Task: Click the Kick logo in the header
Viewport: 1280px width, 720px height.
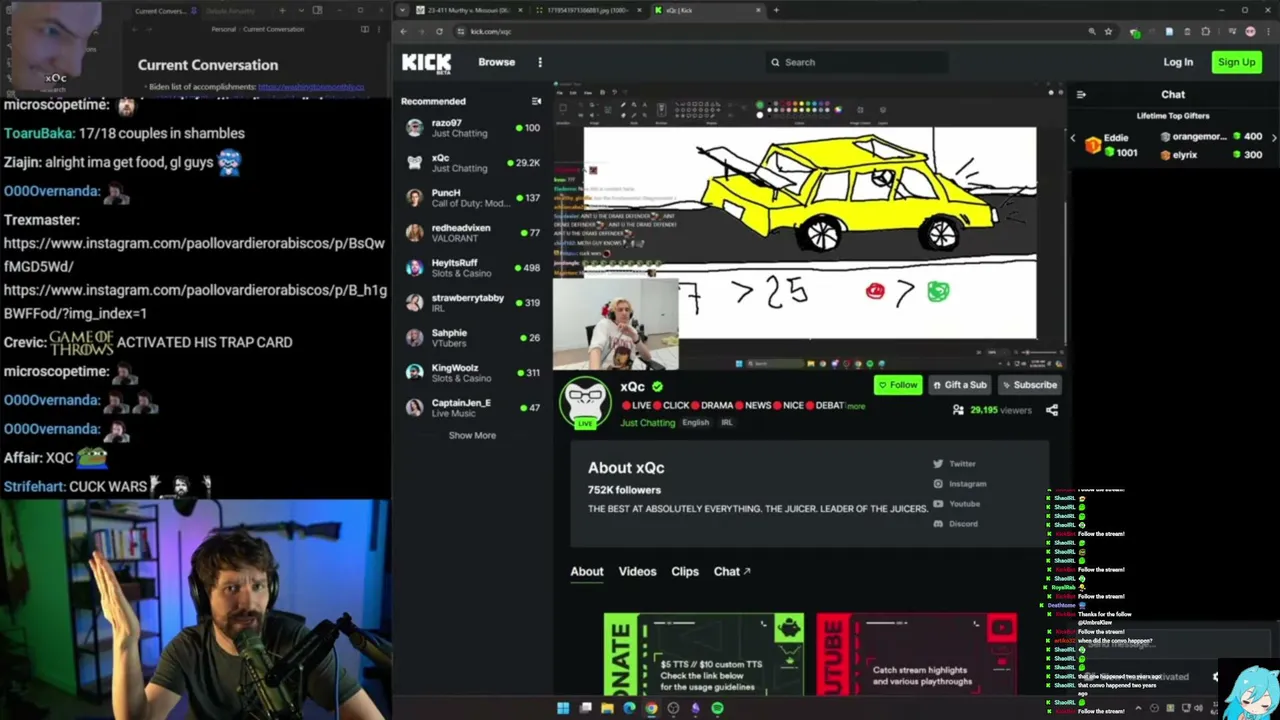Action: click(426, 63)
